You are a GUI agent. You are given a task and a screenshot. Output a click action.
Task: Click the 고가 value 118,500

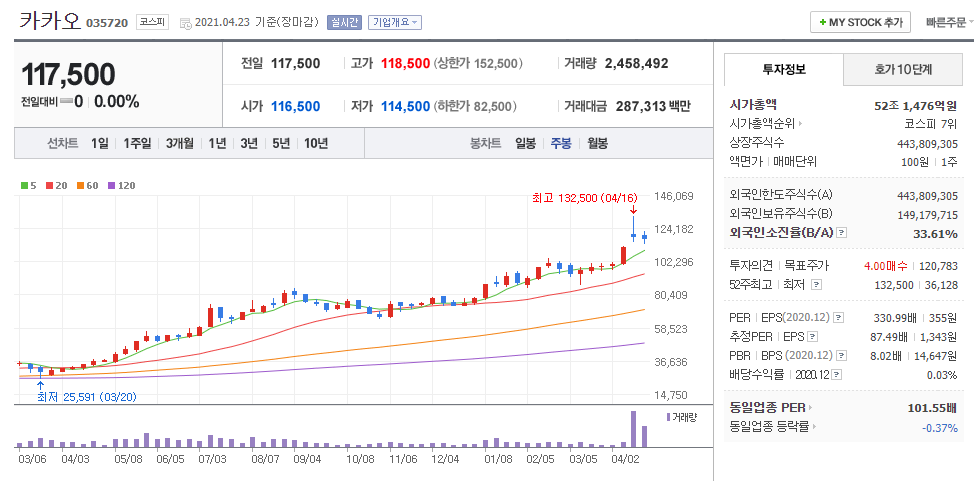pyautogui.click(x=405, y=63)
